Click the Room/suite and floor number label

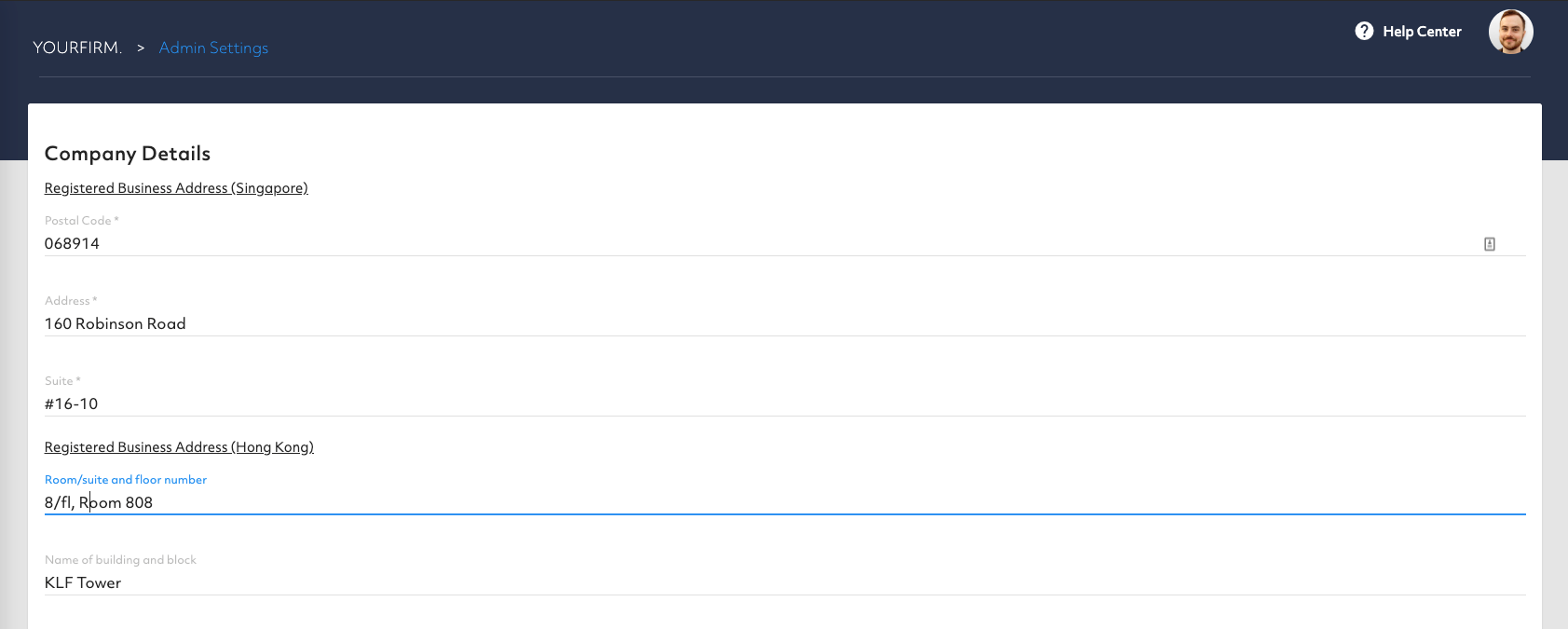click(x=126, y=480)
